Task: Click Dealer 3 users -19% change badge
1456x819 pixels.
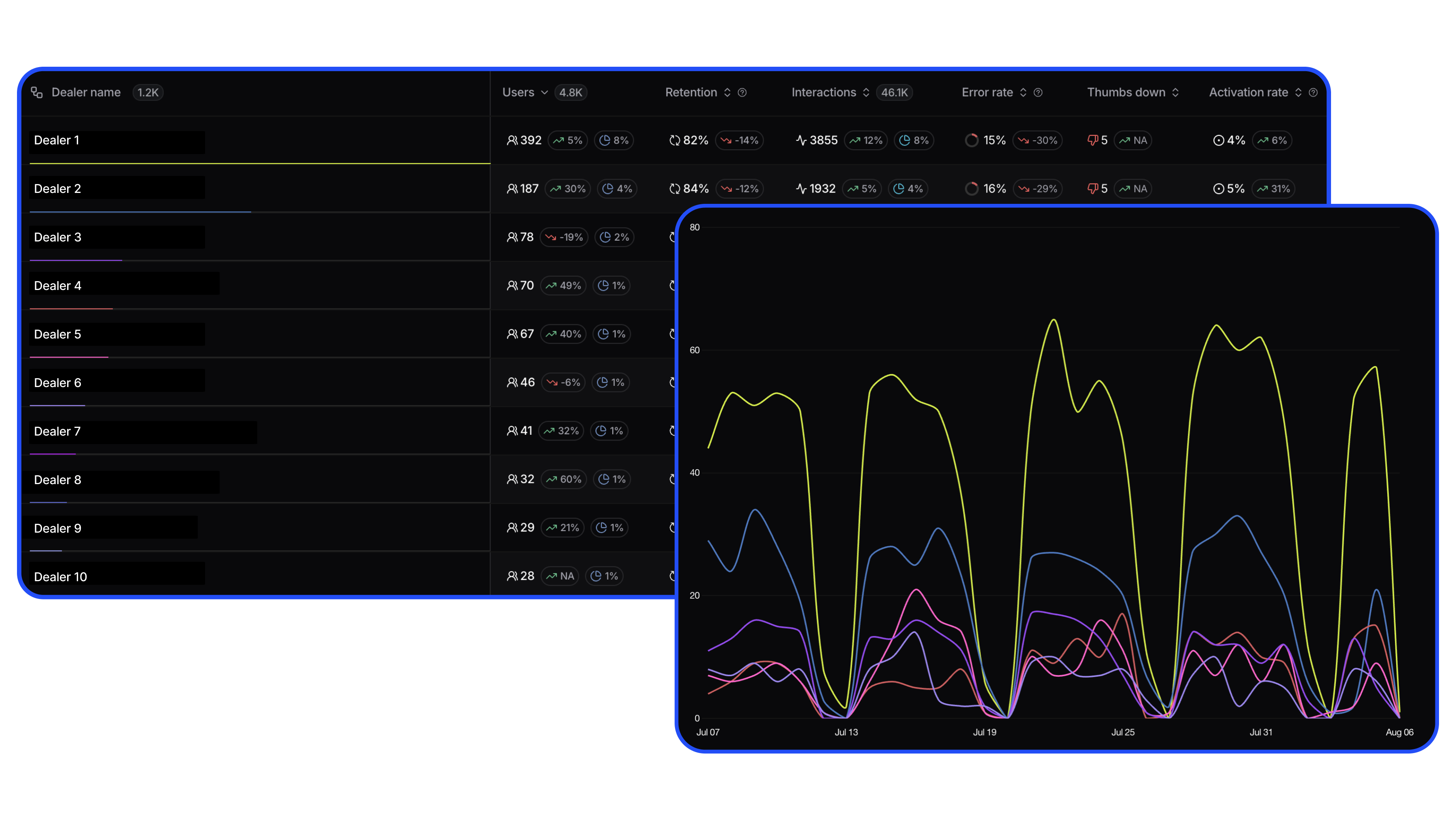Action: [564, 237]
